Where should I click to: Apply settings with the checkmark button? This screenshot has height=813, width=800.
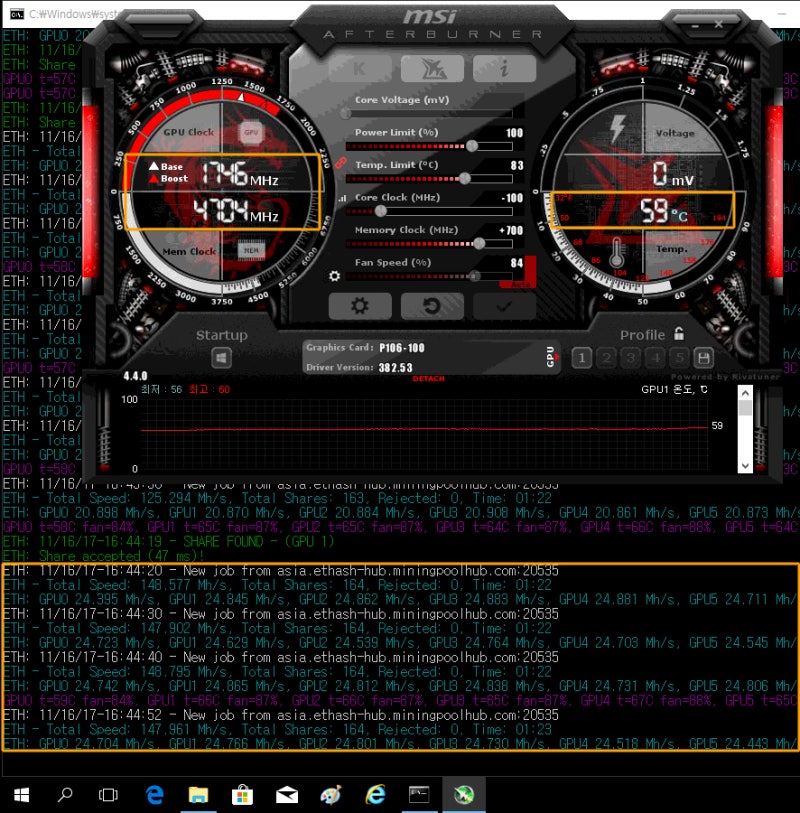tap(504, 306)
